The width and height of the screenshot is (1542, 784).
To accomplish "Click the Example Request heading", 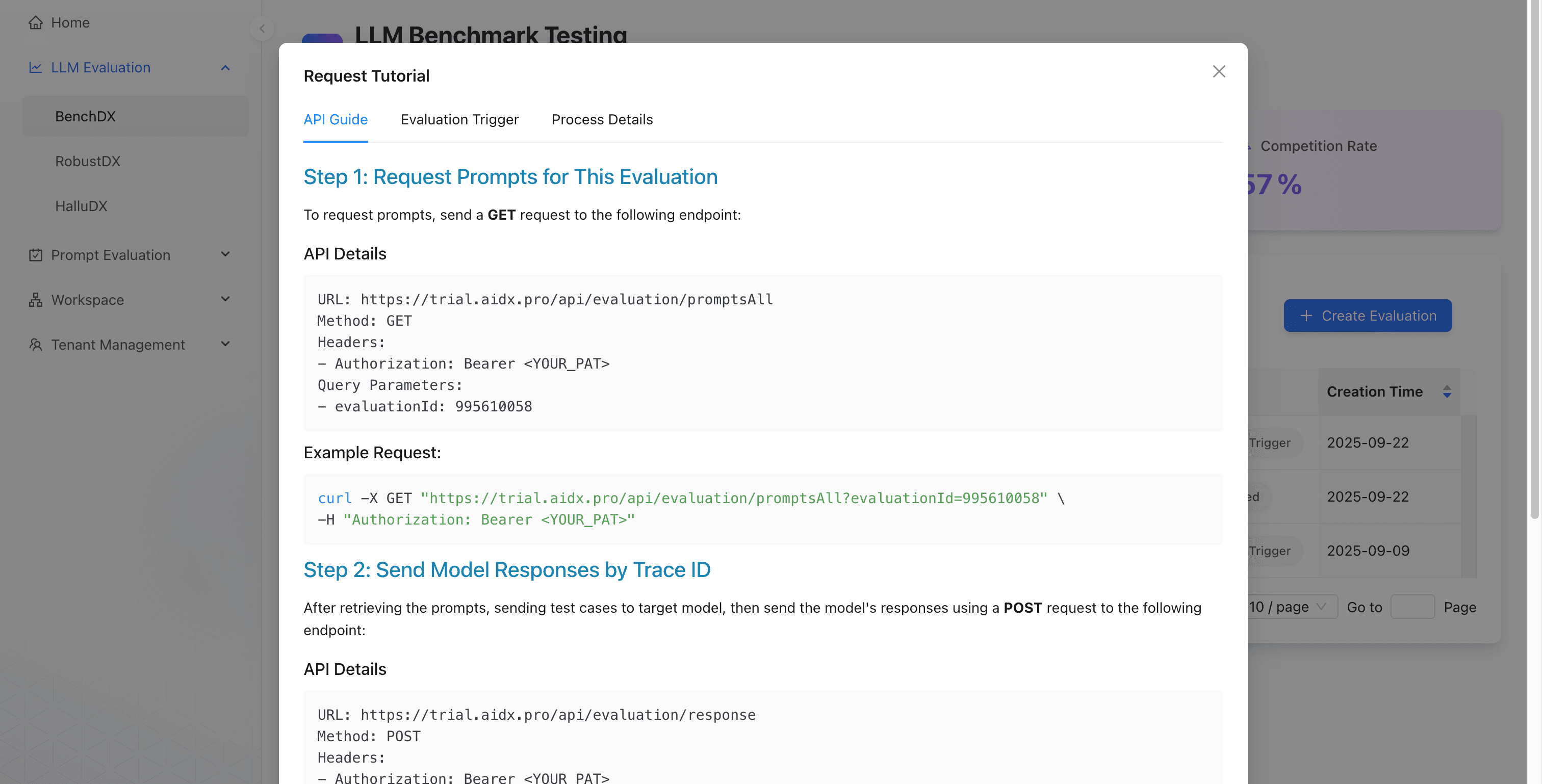I will click(x=372, y=453).
